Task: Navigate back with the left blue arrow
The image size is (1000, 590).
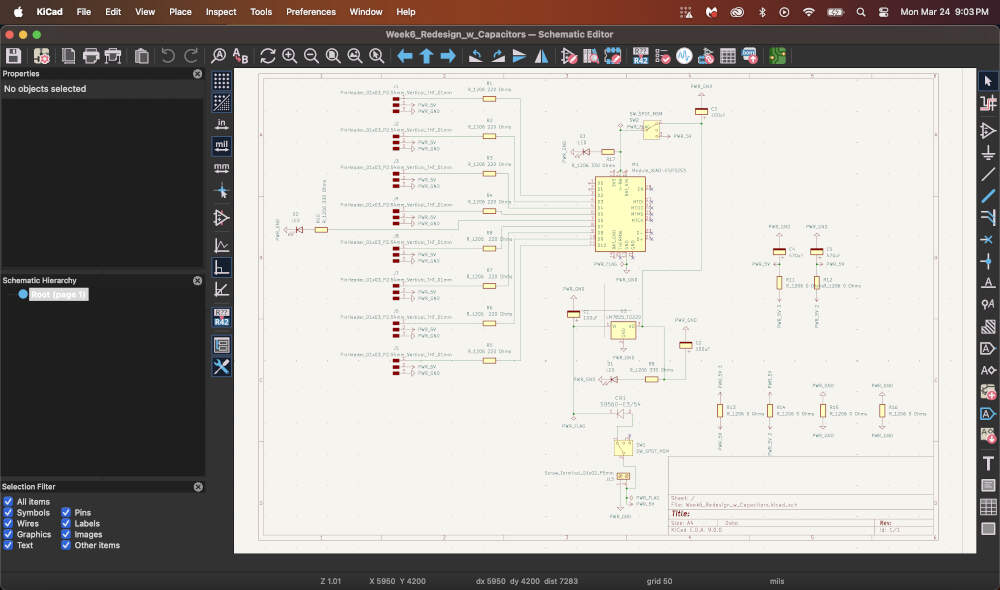Action: click(404, 56)
